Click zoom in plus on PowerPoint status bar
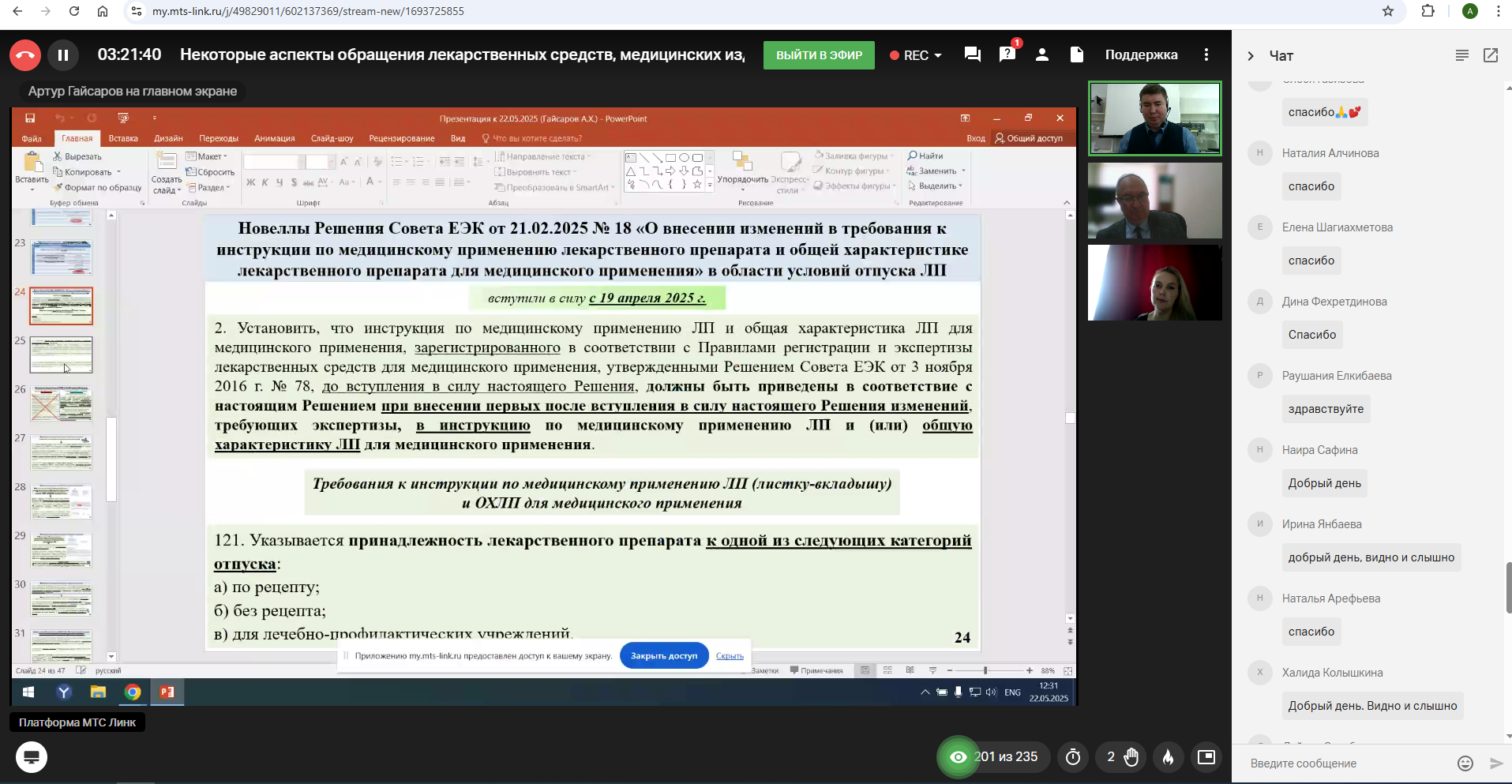 click(x=1029, y=670)
